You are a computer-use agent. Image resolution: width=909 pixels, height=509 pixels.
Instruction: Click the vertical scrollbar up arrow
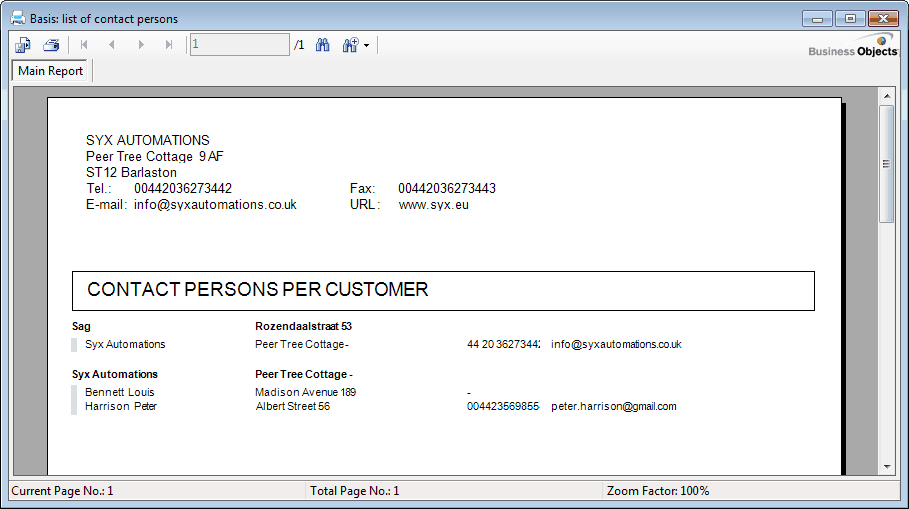tap(886, 95)
